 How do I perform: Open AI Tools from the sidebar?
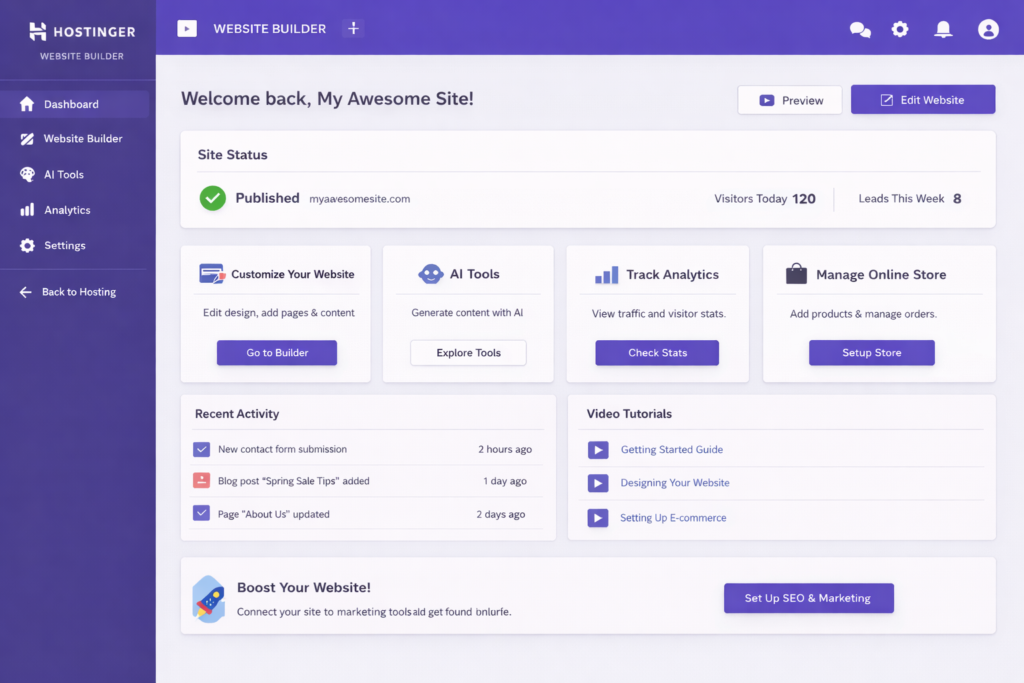[63, 175]
